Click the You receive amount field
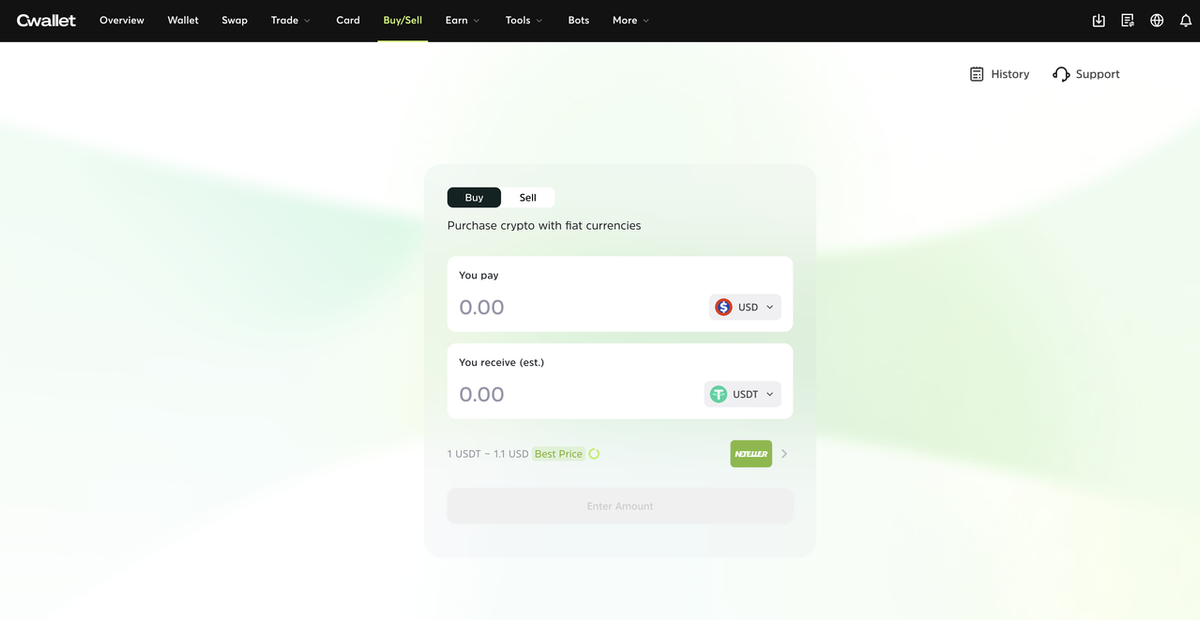This screenshot has height=620, width=1200. pyautogui.click(x=576, y=394)
